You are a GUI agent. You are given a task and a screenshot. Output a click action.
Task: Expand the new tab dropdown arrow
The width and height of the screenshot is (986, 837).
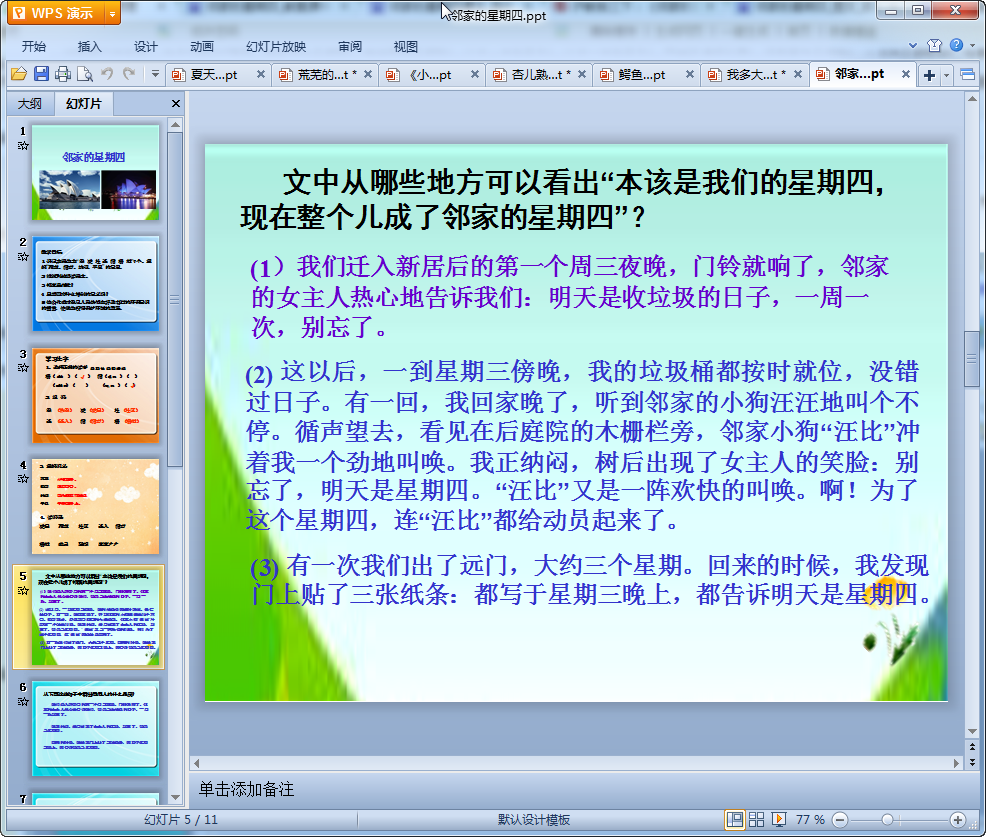946,75
